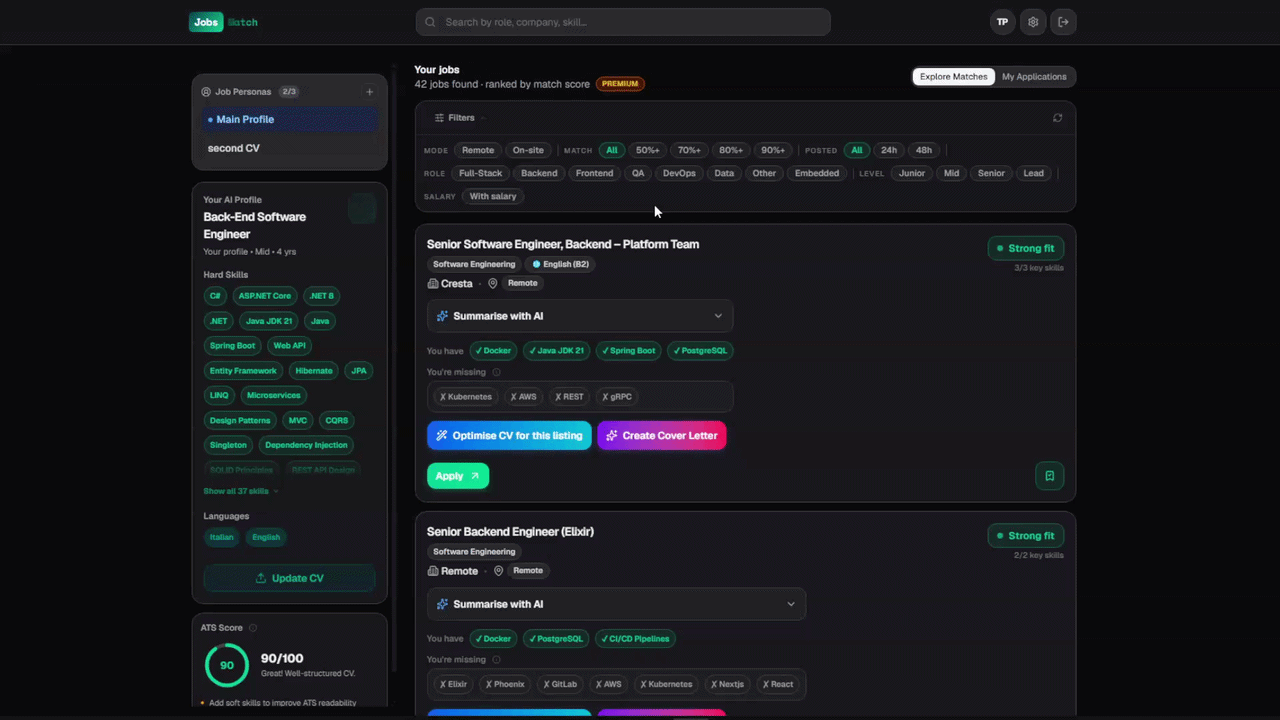Click Create Cover Letter button

pos(662,436)
